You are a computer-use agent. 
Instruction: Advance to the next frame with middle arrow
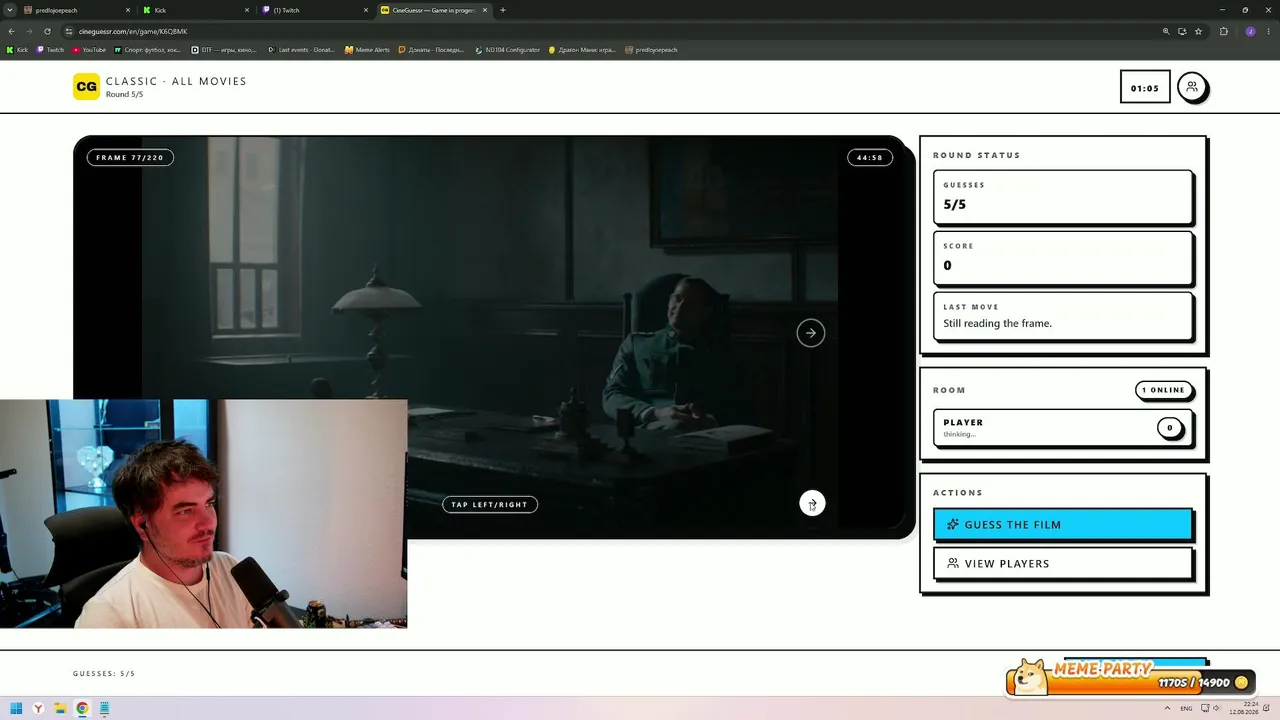pos(811,333)
